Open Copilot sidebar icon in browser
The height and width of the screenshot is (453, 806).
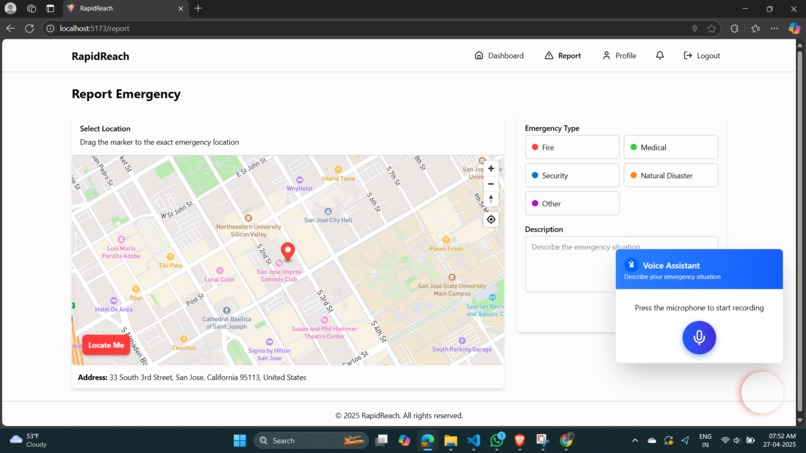point(795,28)
